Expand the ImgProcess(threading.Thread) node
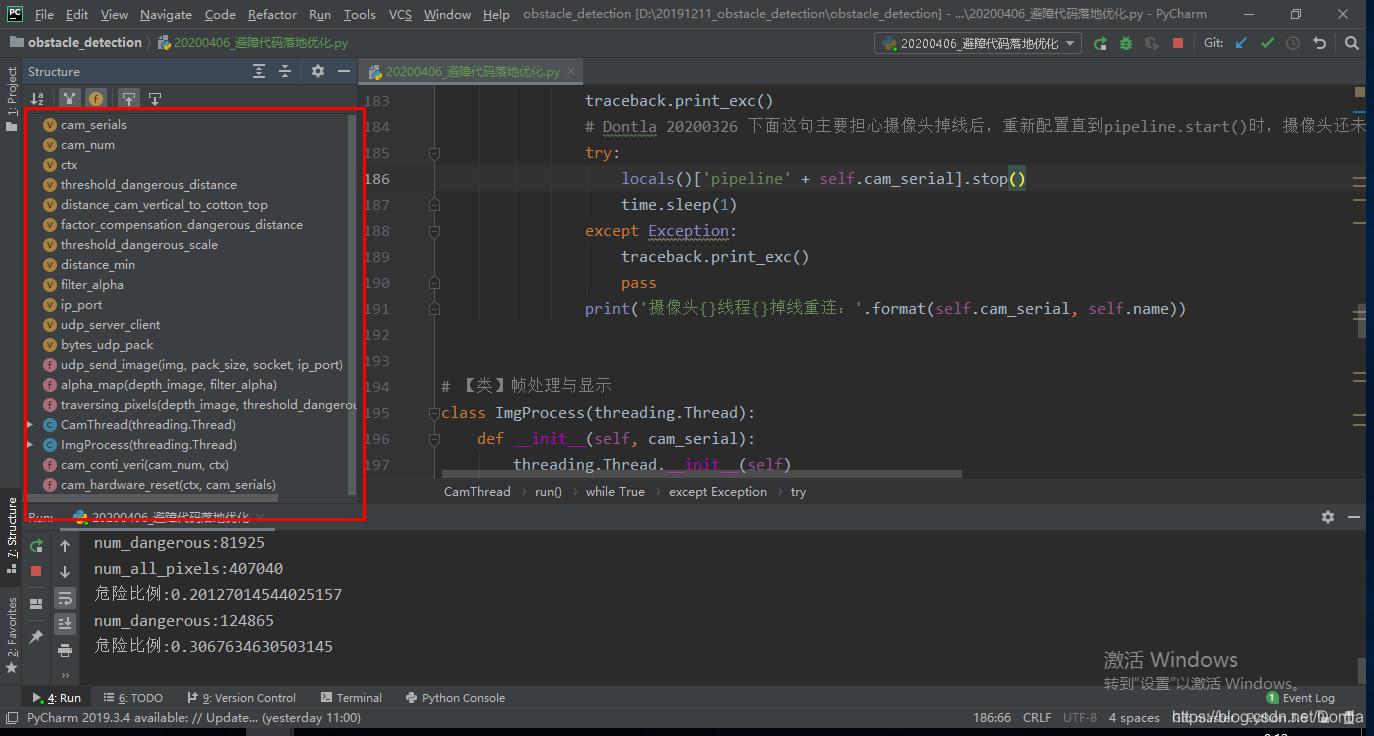 31,444
